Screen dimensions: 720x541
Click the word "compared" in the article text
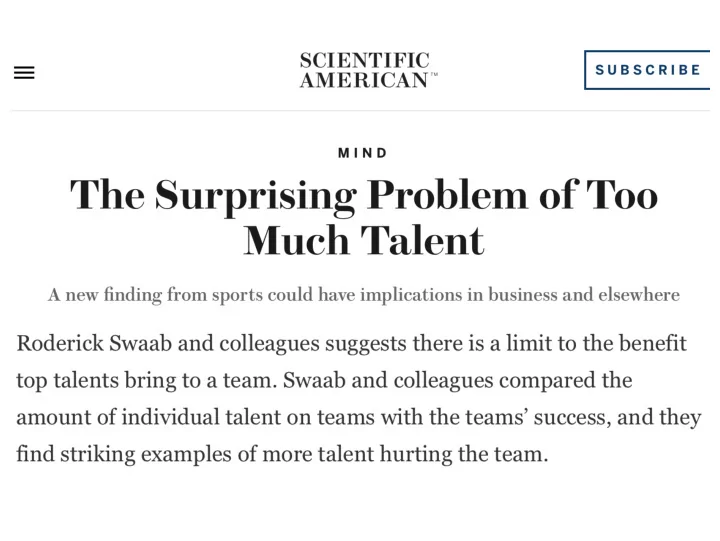(x=546, y=381)
